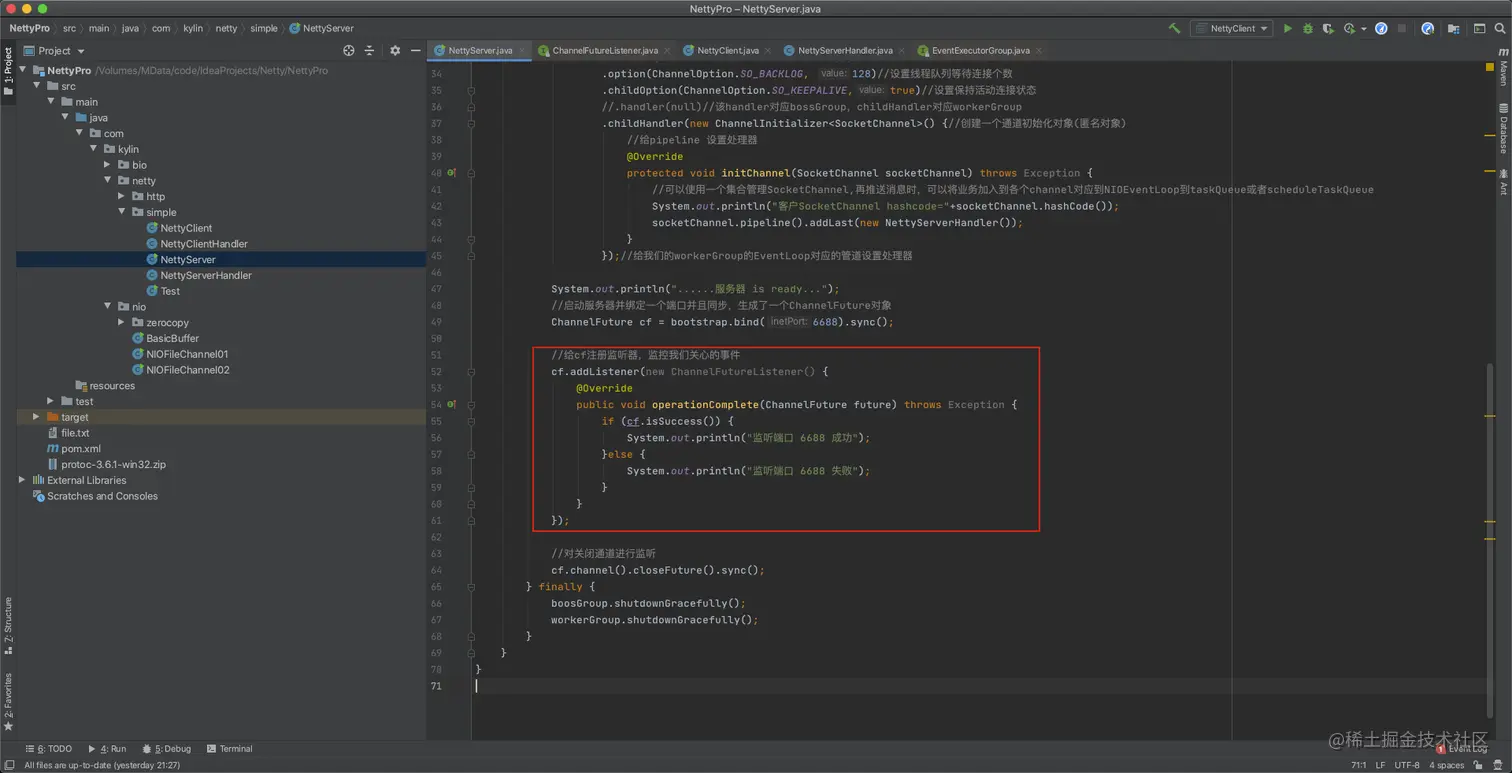Close the EventExecutorGroup.java tab
Screen dimensions: 1512x773
click(x=1039, y=50)
